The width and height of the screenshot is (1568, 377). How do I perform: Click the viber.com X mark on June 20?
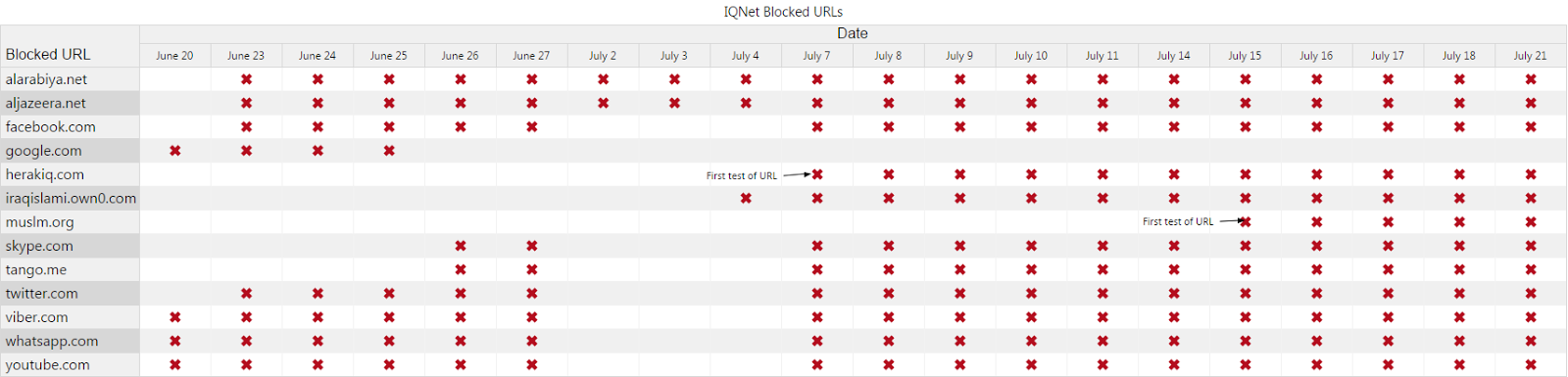[175, 317]
